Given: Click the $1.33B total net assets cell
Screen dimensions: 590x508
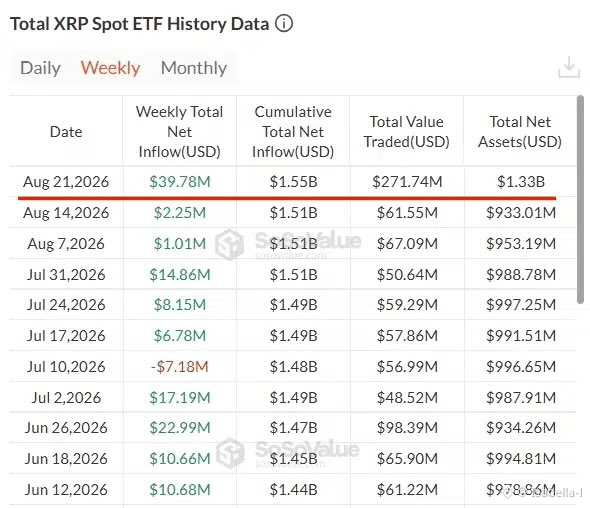Looking at the screenshot, I should 521,182.
